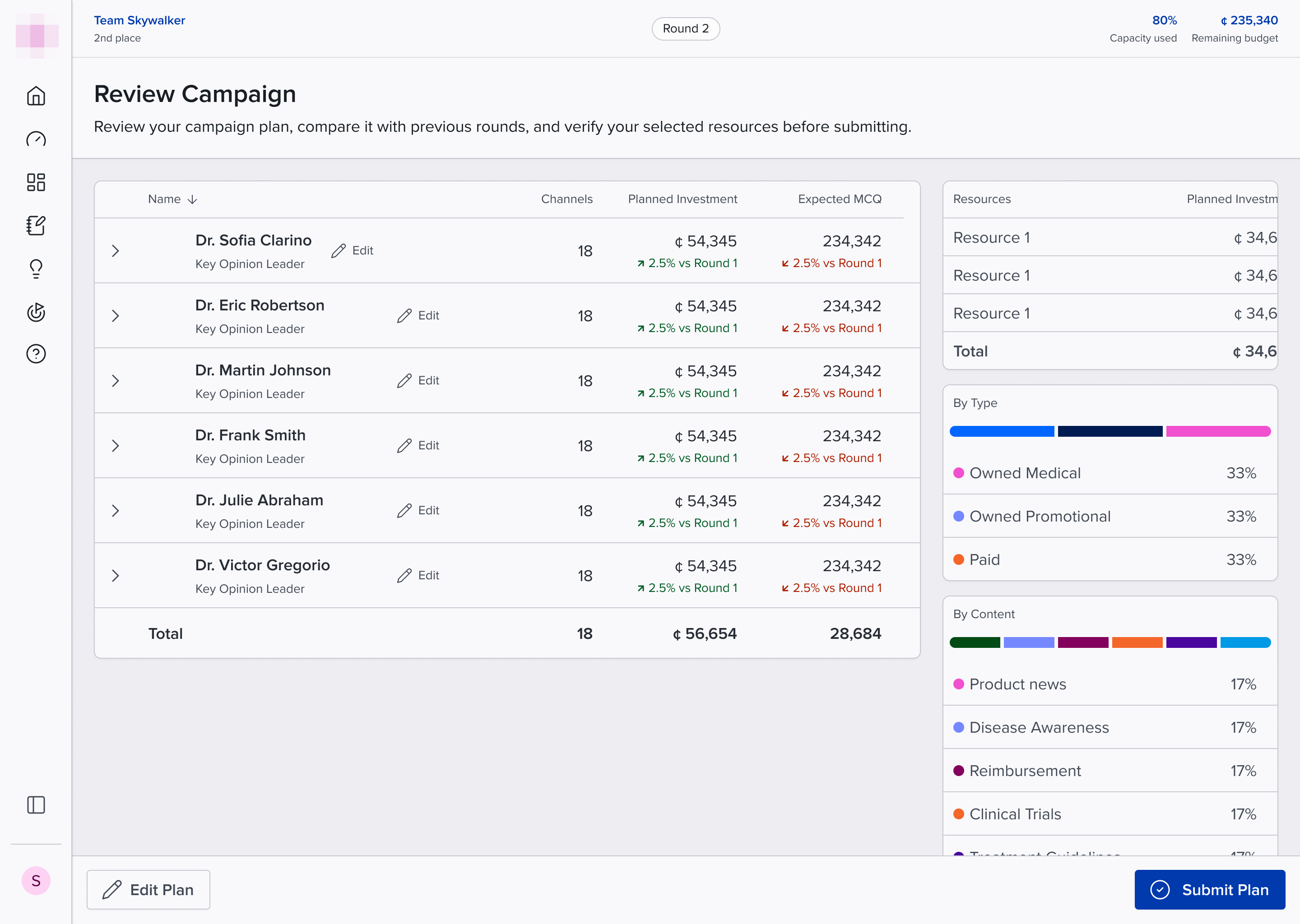Expand the Dr. Frank Smith row
The width and height of the screenshot is (1300, 924).
(x=116, y=445)
